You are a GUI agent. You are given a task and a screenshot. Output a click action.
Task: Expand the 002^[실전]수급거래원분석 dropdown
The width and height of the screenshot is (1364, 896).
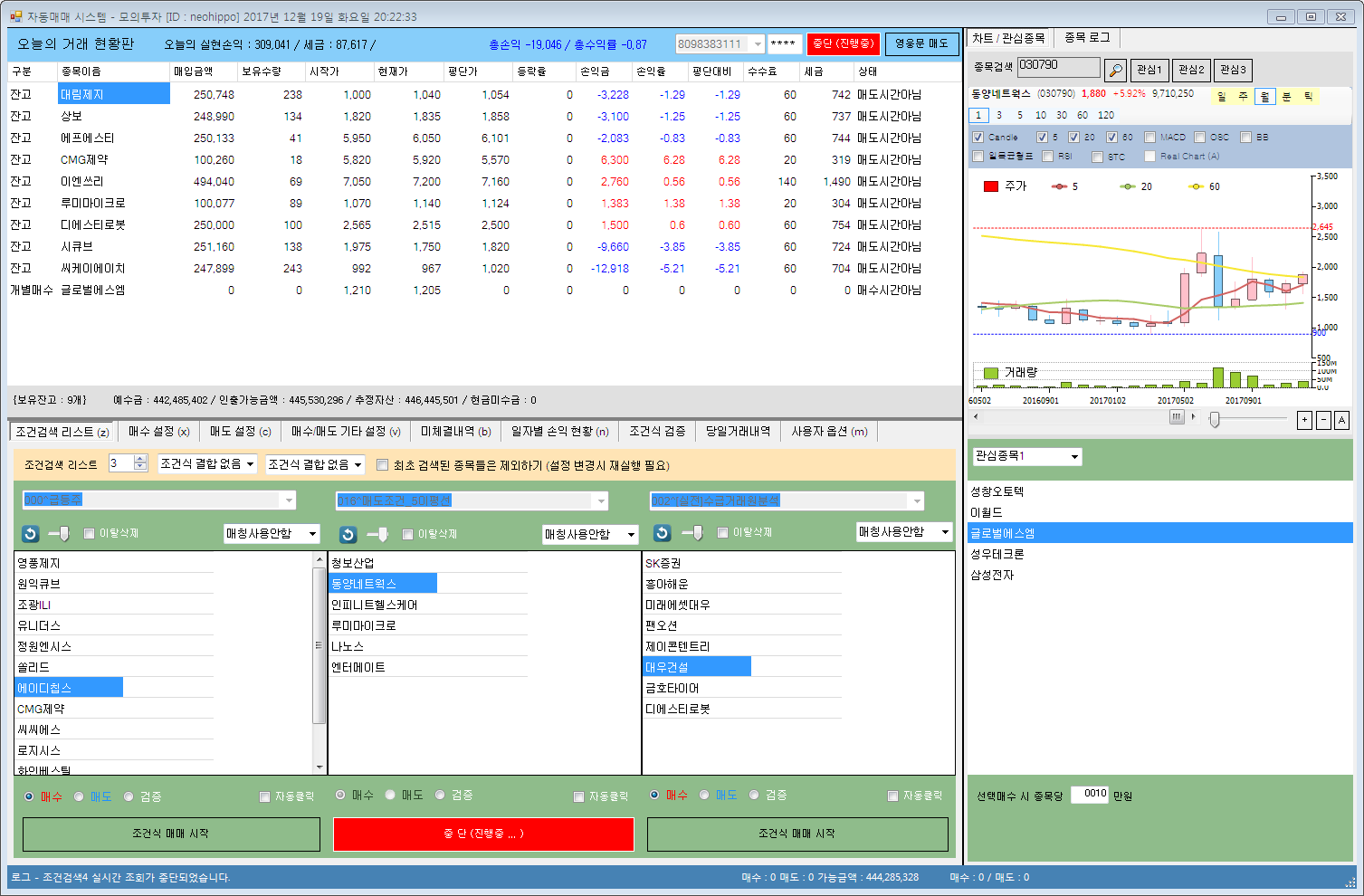917,500
